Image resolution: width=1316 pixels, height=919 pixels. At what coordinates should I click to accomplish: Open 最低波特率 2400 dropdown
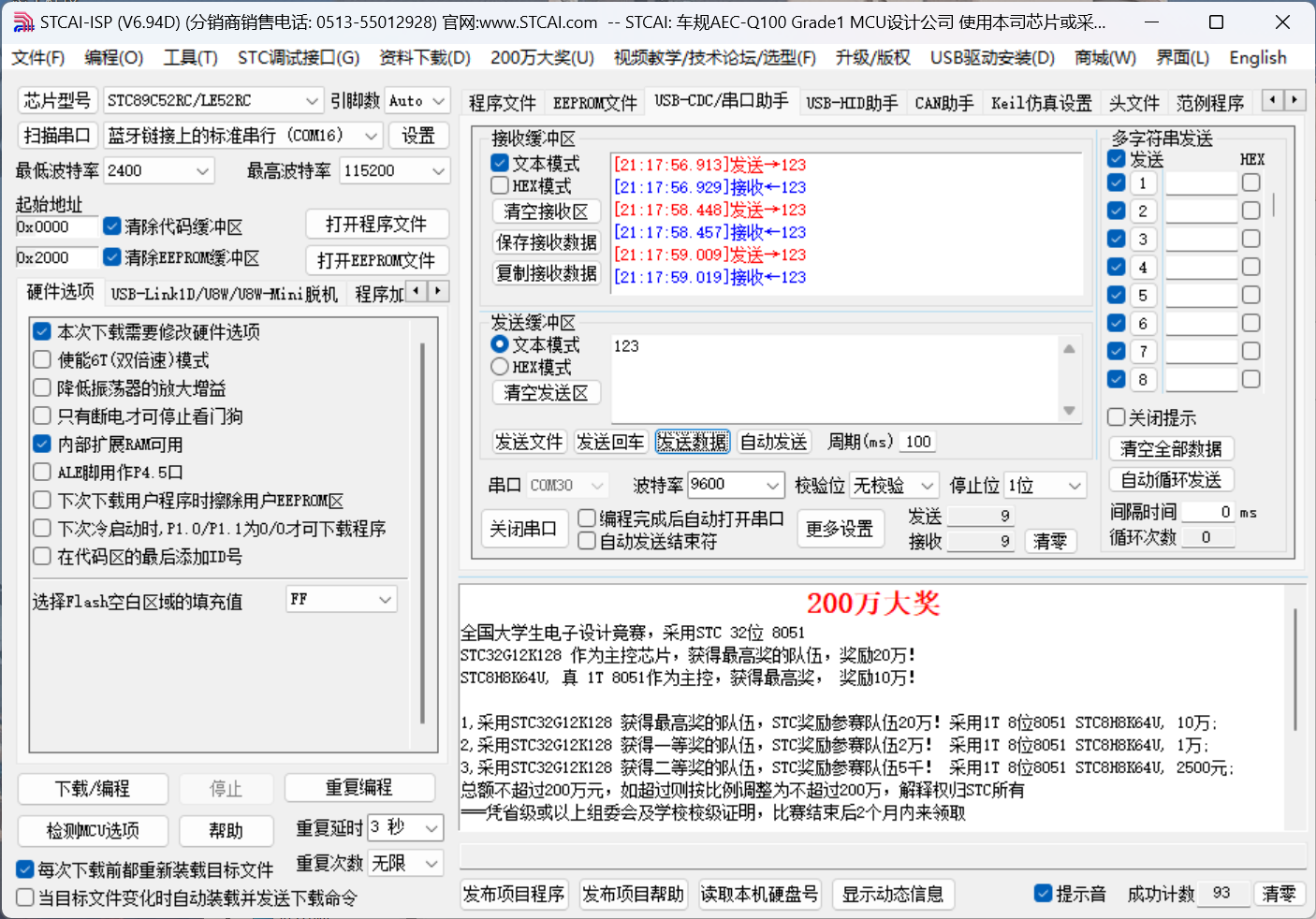203,170
